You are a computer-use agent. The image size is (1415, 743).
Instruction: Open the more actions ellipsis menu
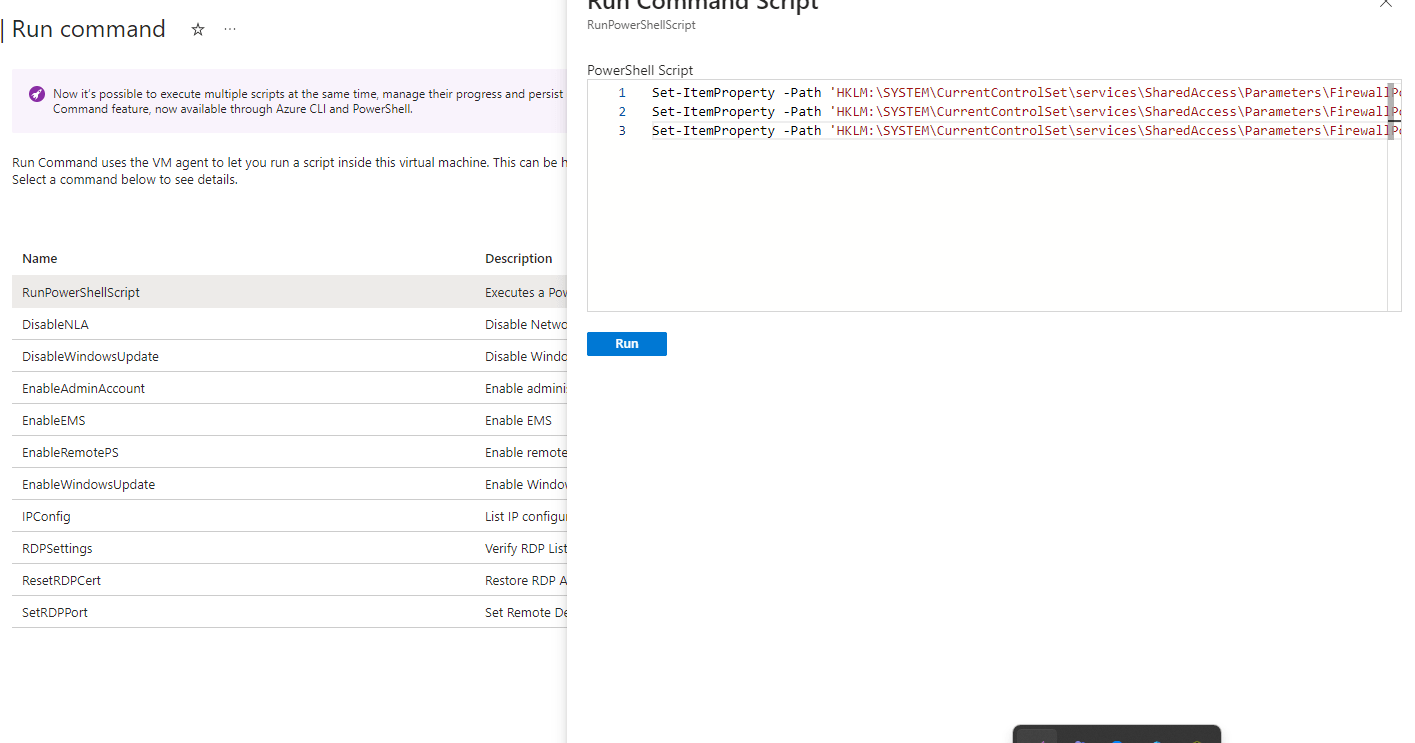pos(229,29)
